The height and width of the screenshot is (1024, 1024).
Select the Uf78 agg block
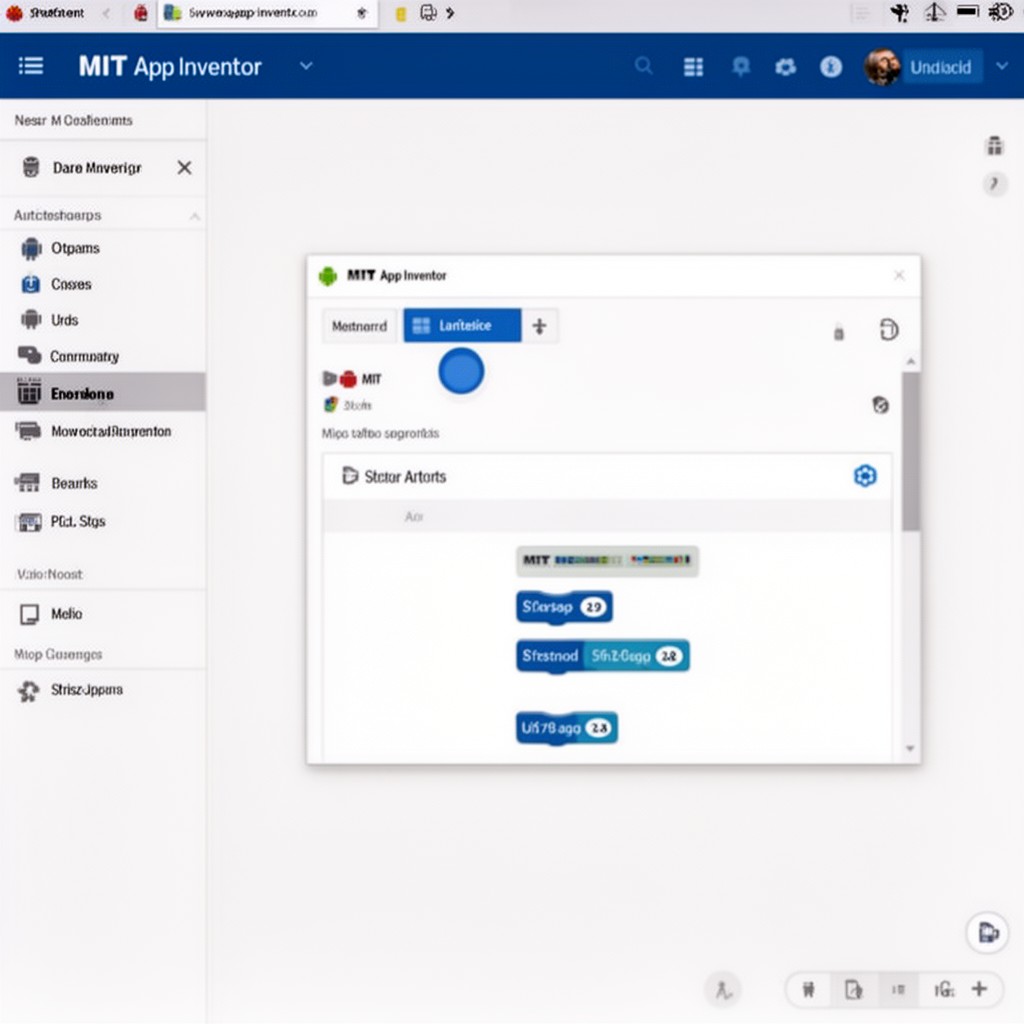pyautogui.click(x=567, y=728)
